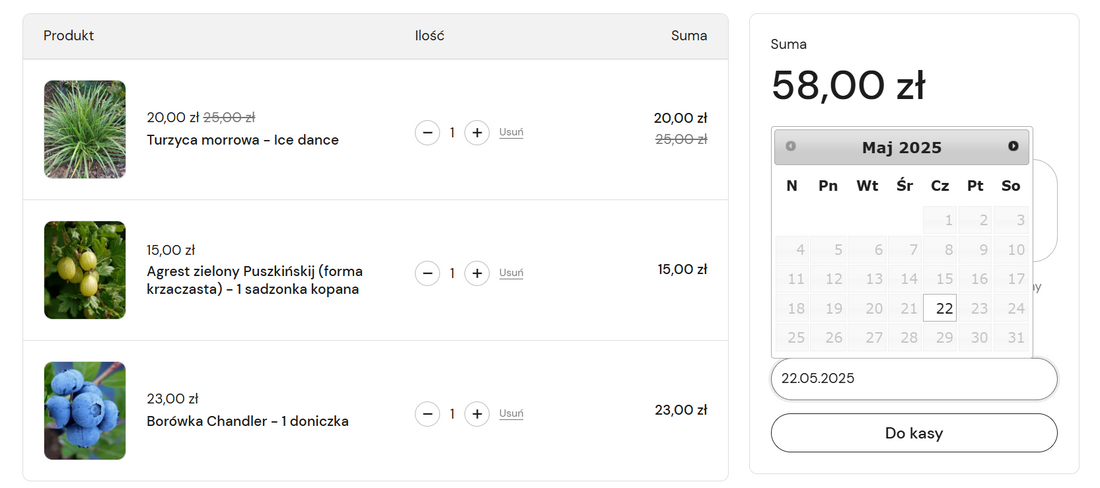Remove Borówka Chandler using Usuń link
This screenshot has width=1100, height=488.
click(x=511, y=414)
